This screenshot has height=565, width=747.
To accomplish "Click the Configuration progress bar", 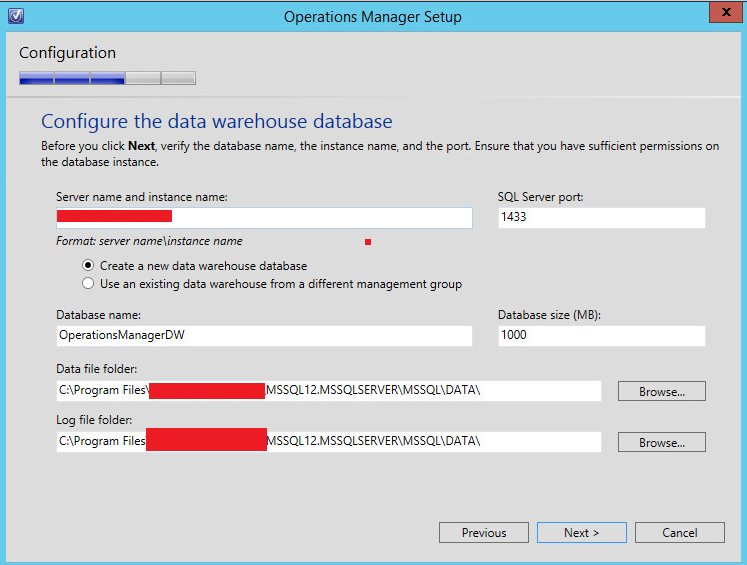I will 107,78.
